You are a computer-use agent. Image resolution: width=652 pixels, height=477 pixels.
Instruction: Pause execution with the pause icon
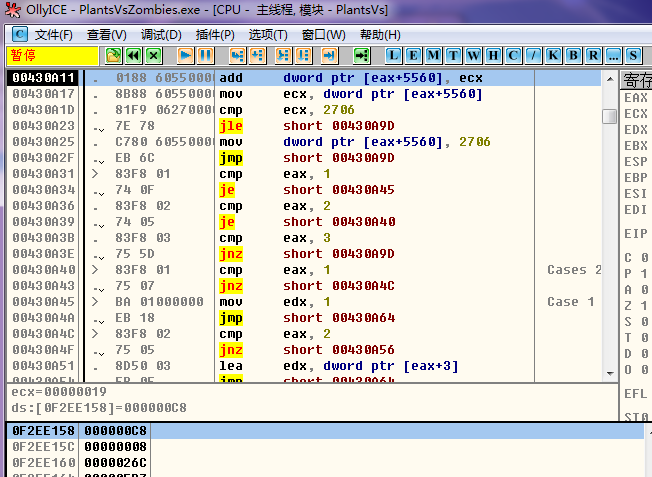click(205, 55)
